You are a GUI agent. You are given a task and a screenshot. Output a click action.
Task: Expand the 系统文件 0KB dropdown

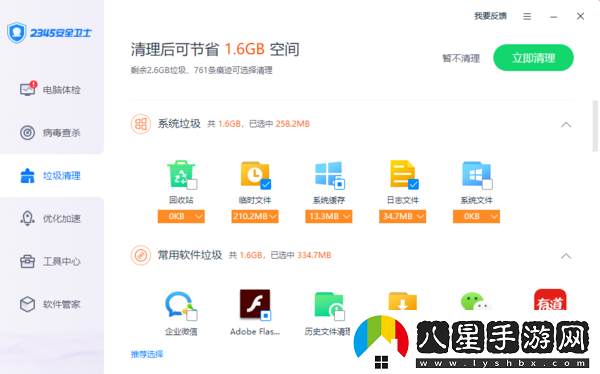pos(476,216)
